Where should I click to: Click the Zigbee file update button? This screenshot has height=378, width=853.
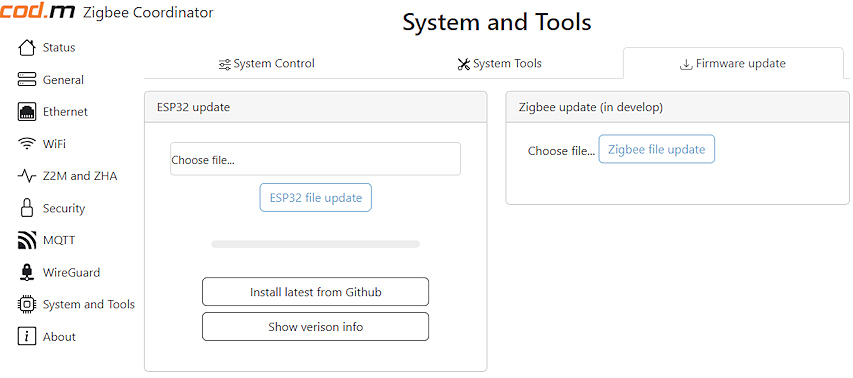click(x=657, y=149)
